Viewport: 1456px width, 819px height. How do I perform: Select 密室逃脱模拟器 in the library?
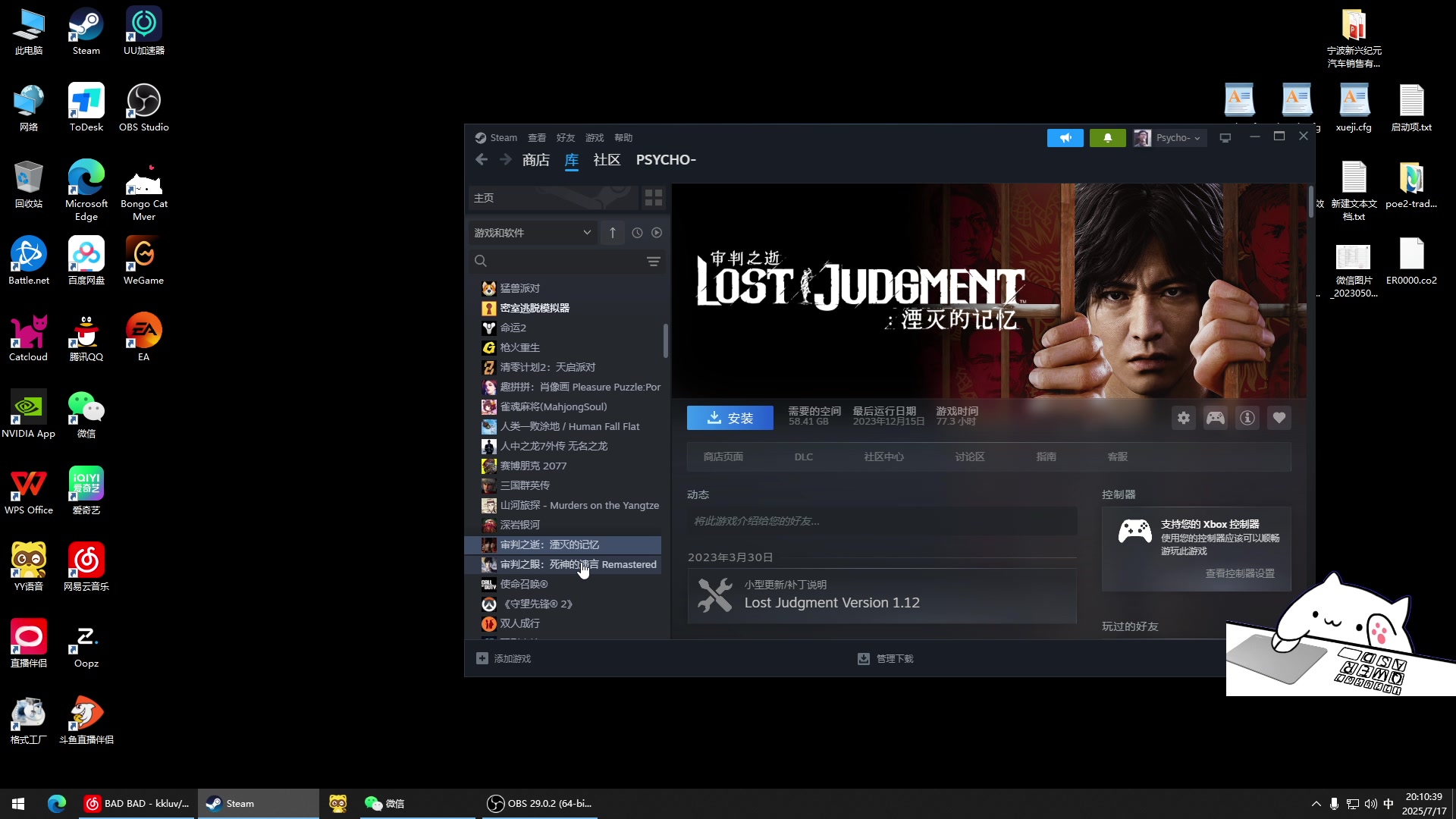point(563,308)
